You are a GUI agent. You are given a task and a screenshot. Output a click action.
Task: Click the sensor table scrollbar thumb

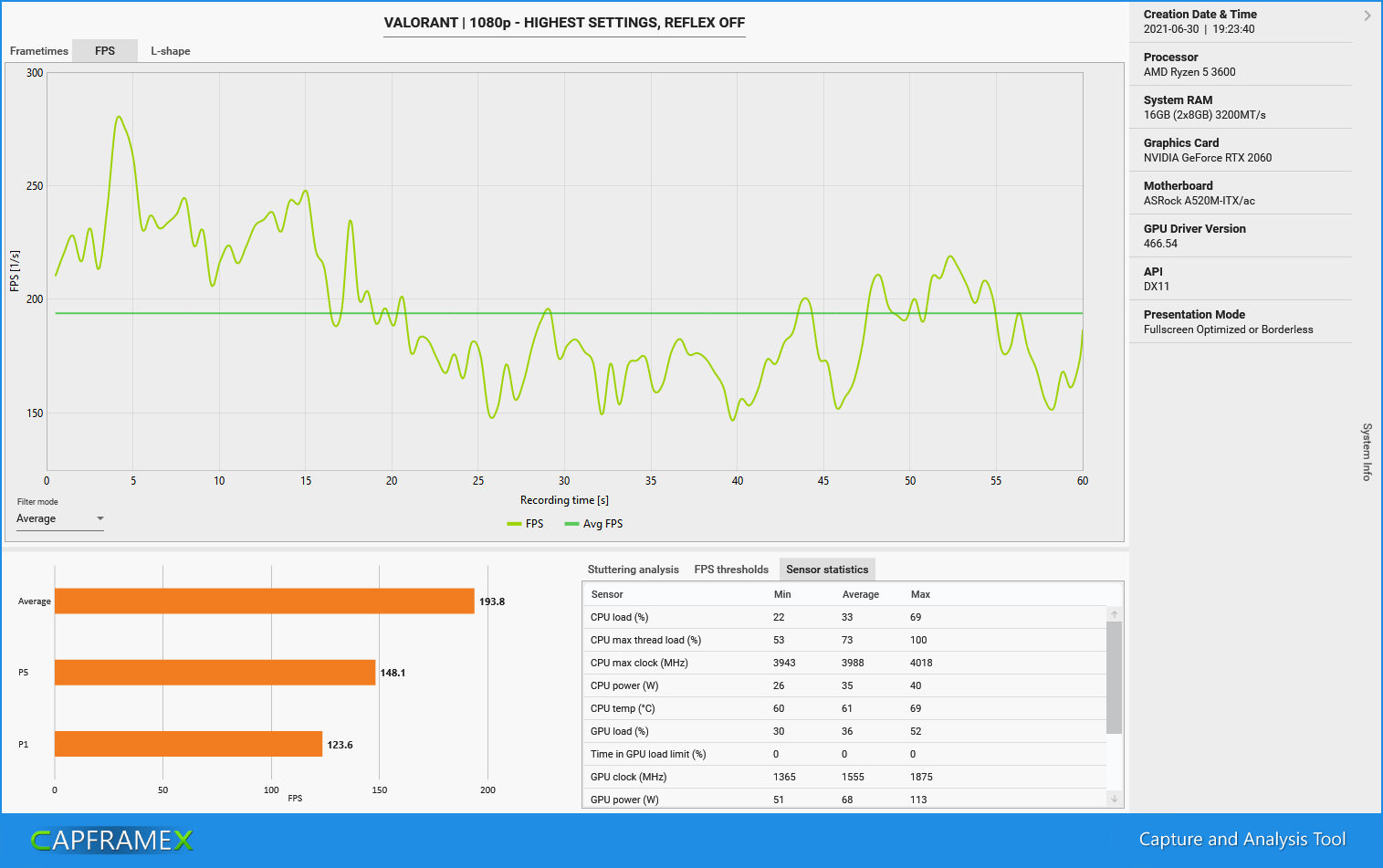click(1114, 677)
